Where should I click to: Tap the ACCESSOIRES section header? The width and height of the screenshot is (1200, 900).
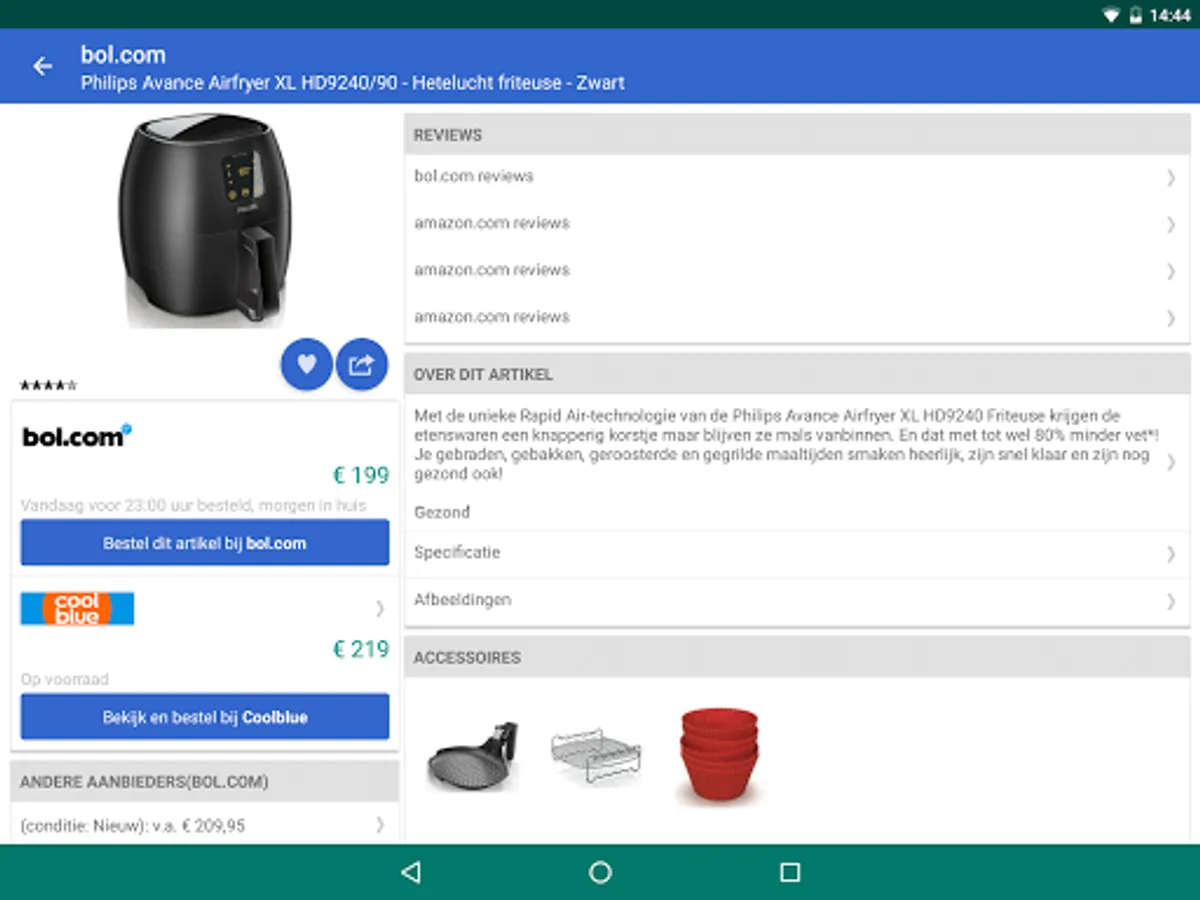coord(797,658)
